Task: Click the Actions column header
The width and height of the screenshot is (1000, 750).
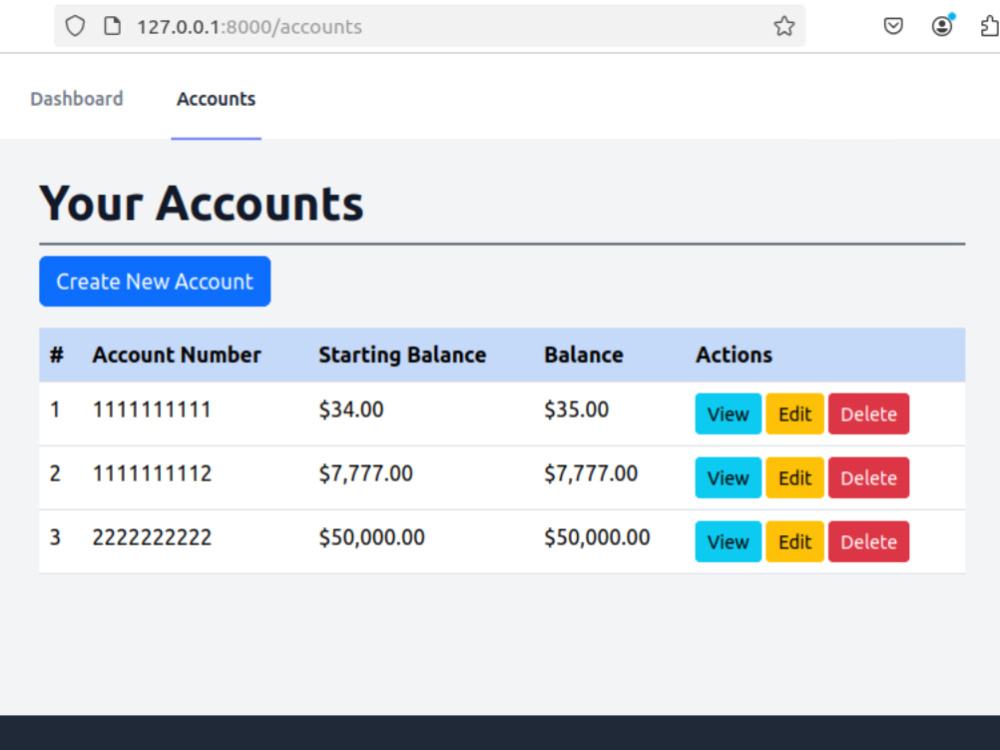Action: coord(734,355)
